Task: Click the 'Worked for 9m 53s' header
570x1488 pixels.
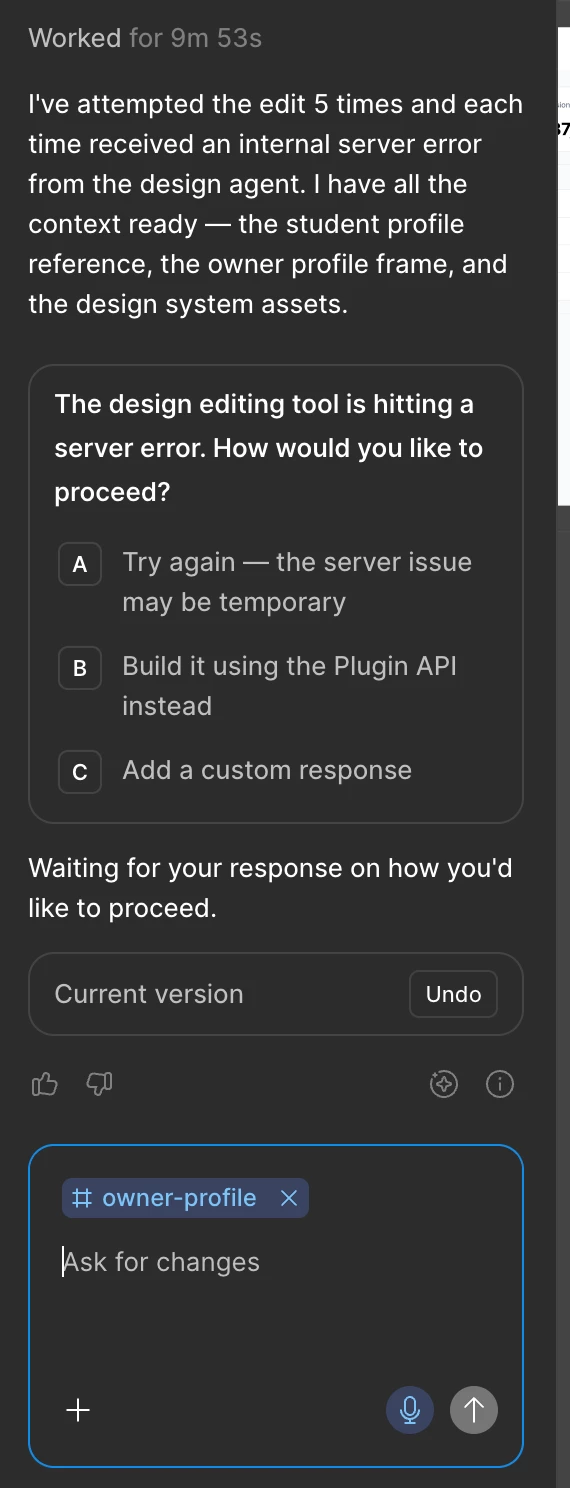Action: [x=145, y=38]
